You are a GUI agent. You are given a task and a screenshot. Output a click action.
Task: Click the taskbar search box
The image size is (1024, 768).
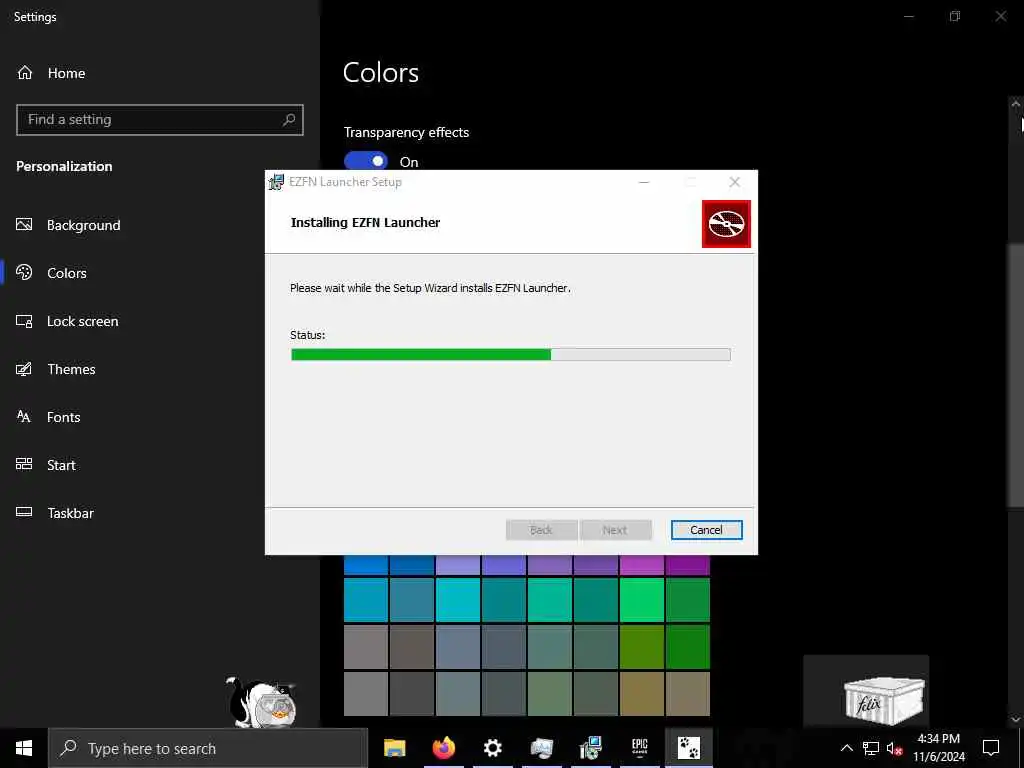tap(208, 748)
